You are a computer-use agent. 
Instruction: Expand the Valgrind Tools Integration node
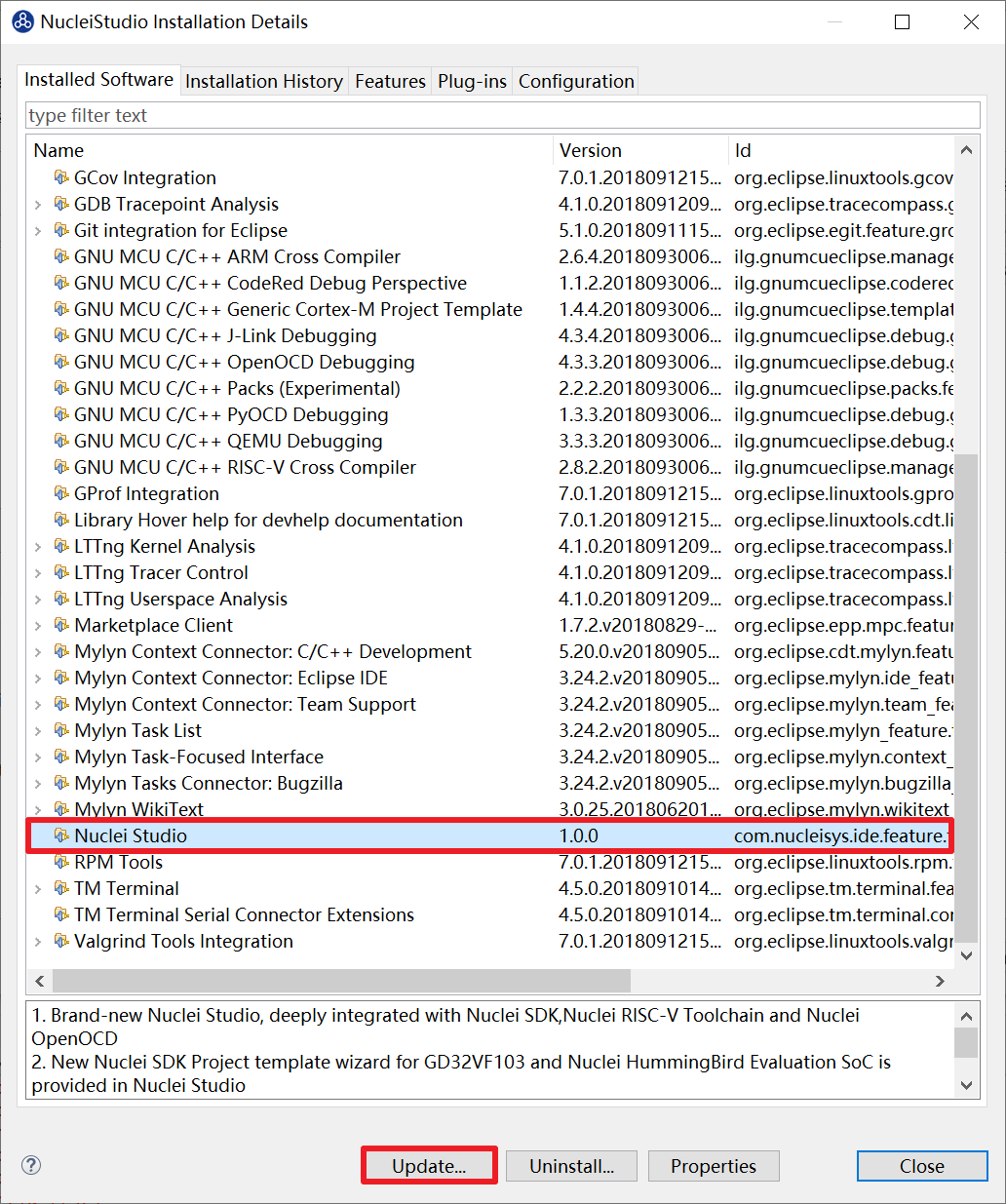click(x=38, y=942)
